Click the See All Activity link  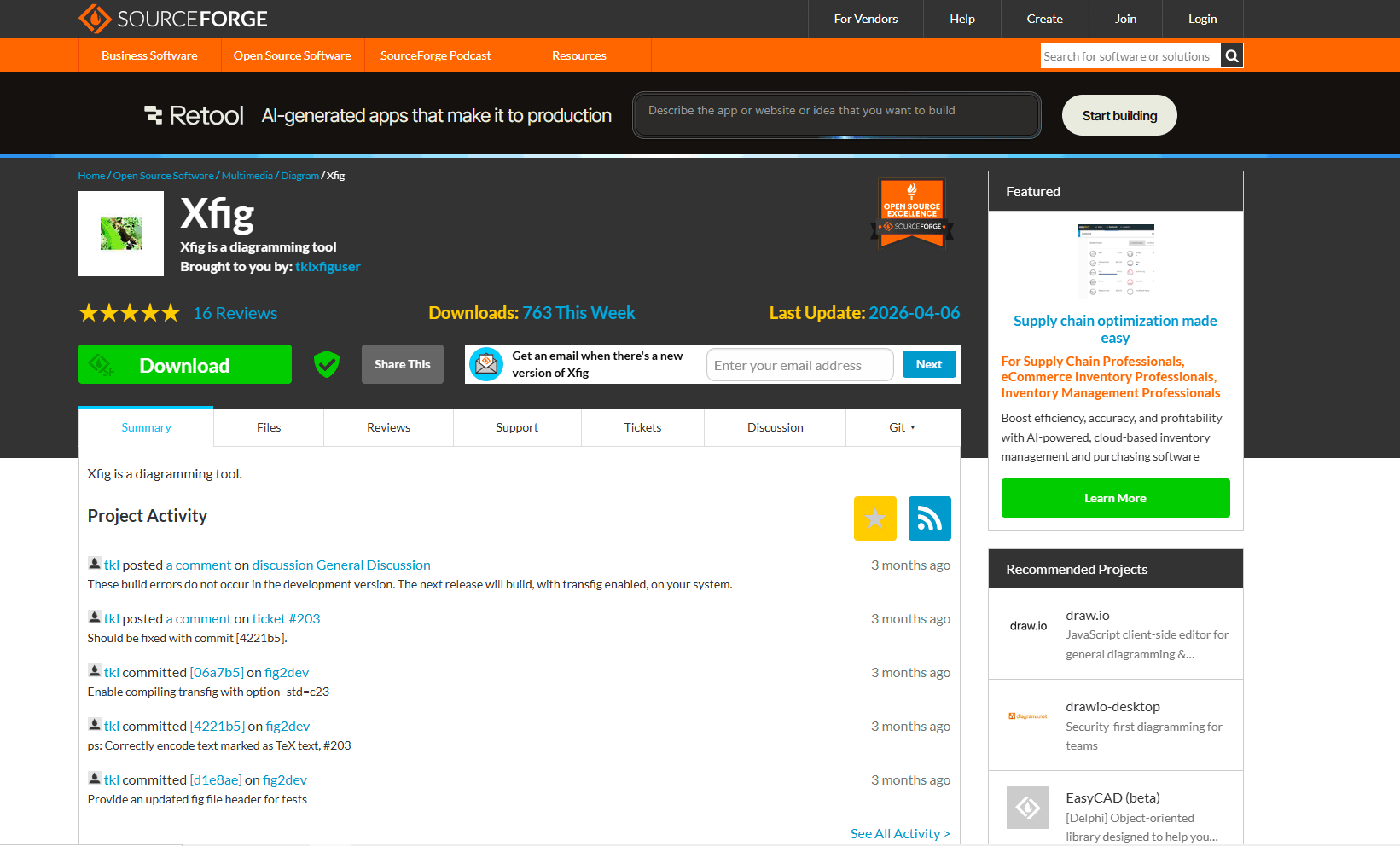coord(900,833)
